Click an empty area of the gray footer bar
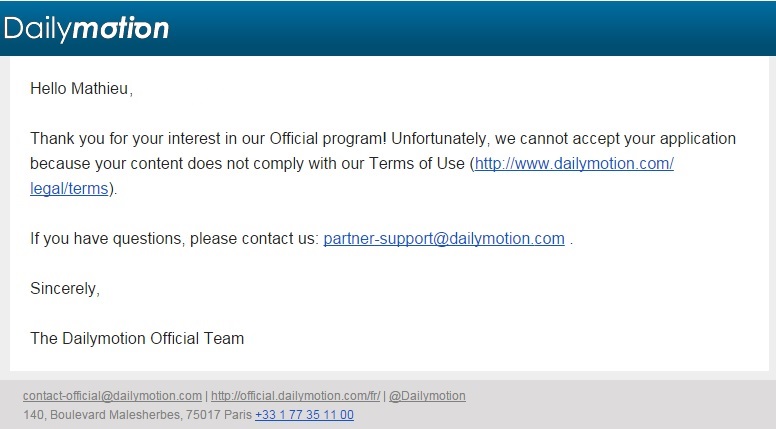 (619, 405)
